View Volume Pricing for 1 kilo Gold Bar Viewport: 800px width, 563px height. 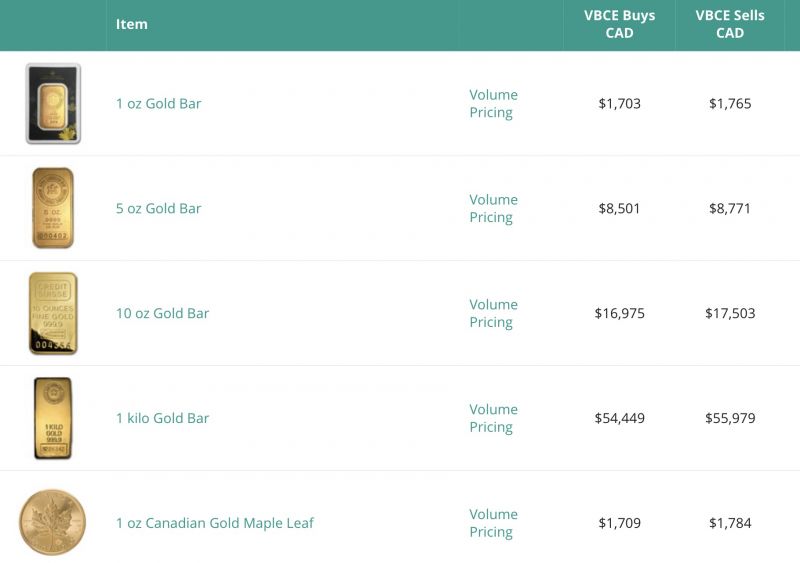(x=493, y=418)
